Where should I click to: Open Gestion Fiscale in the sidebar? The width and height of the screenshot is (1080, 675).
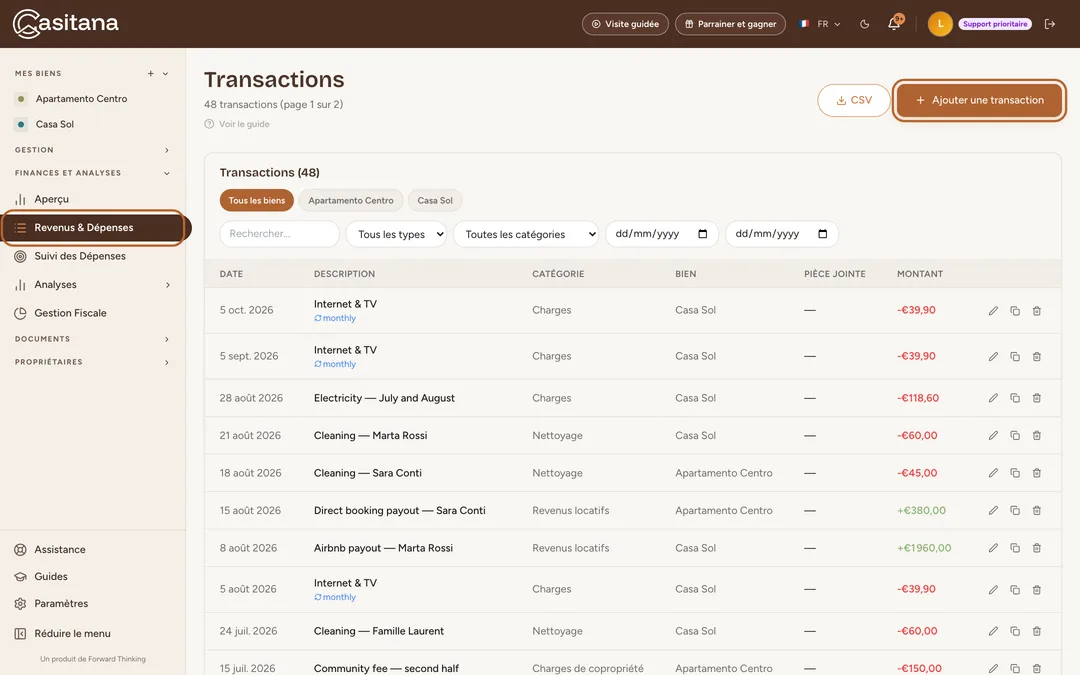(x=70, y=313)
